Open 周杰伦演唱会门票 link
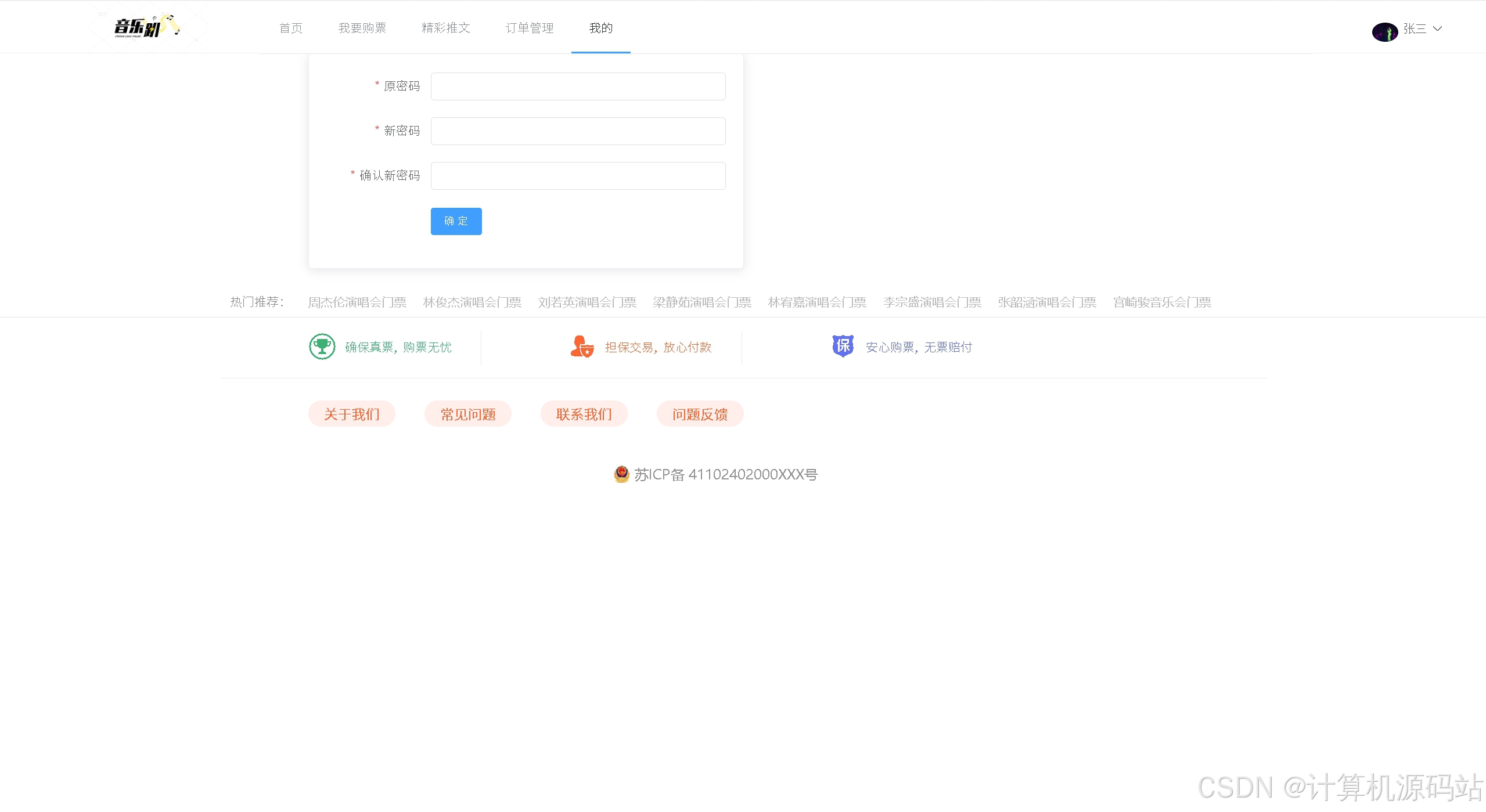The image size is (1486, 812). (x=357, y=302)
